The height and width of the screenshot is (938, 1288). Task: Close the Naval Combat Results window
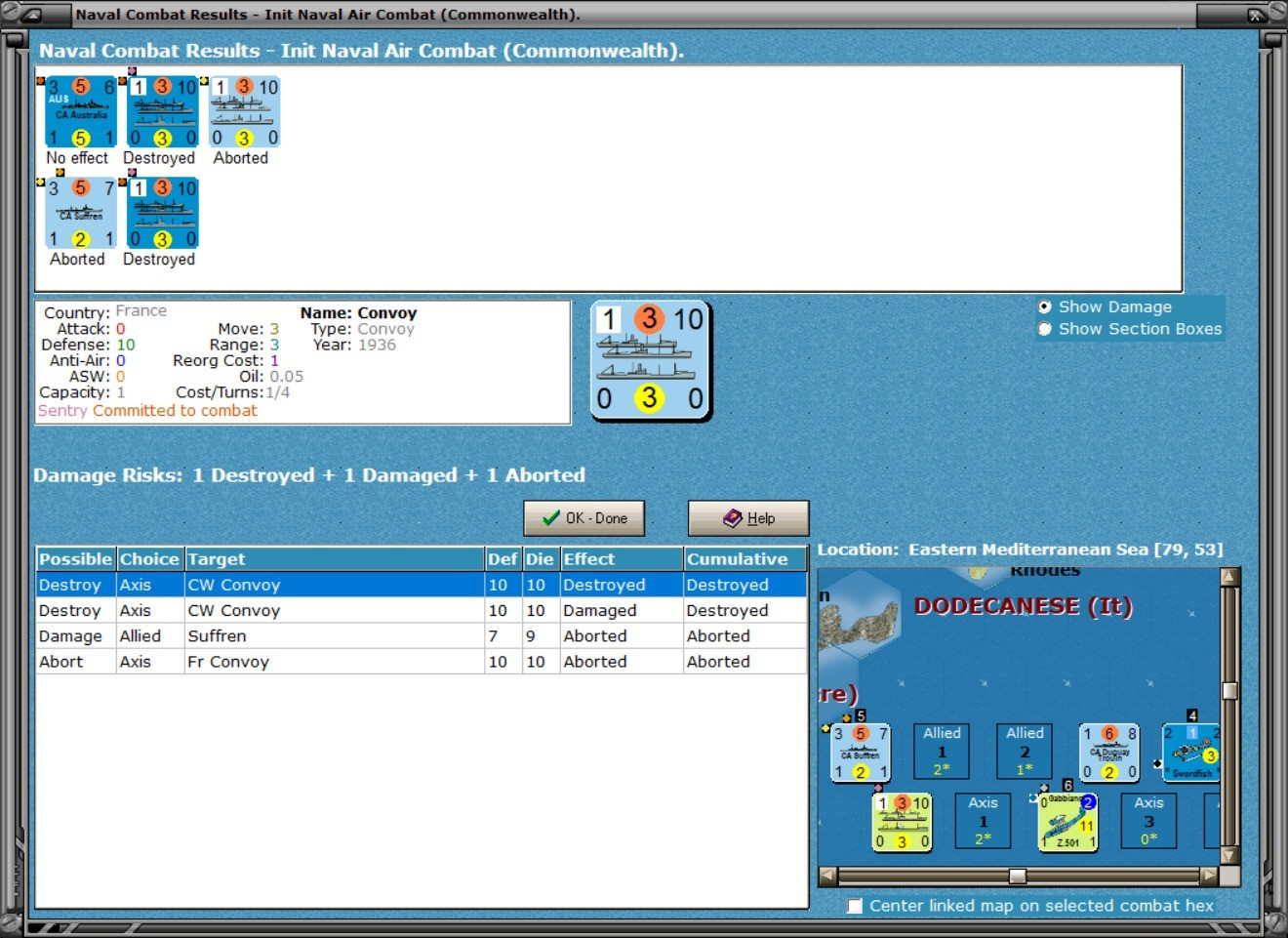[x=1257, y=15]
